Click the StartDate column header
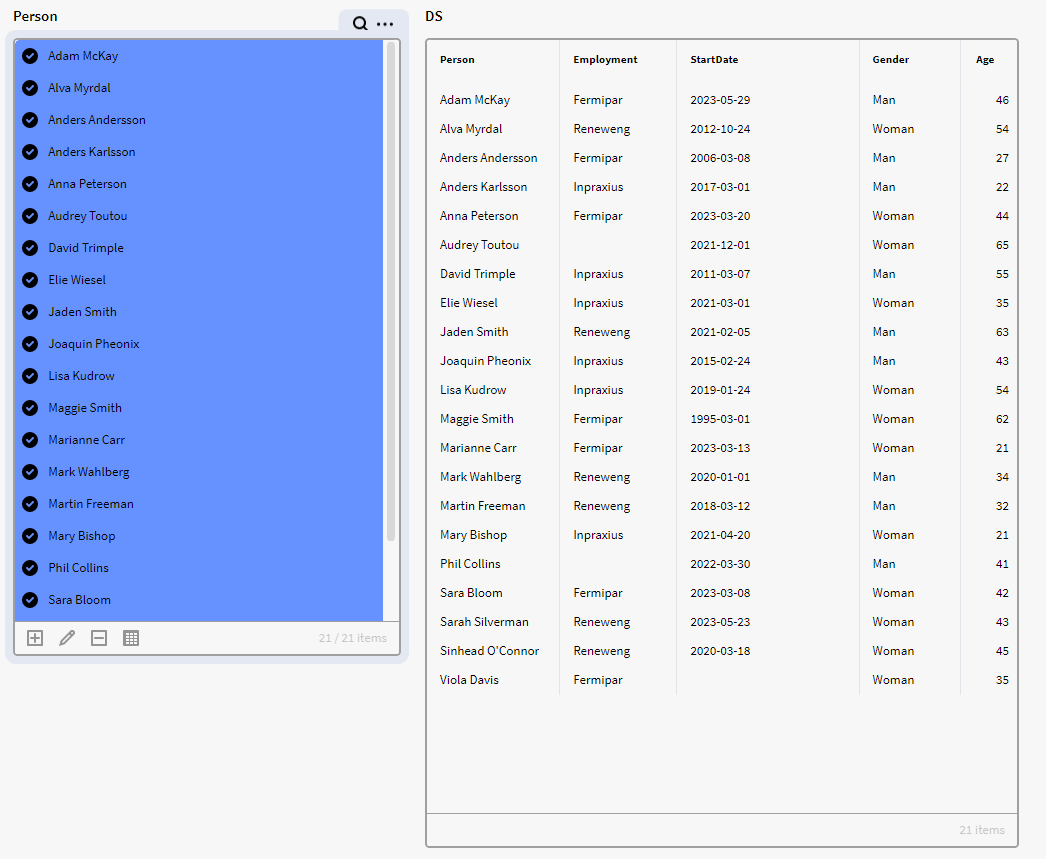Image resolution: width=1046 pixels, height=859 pixels. [714, 60]
